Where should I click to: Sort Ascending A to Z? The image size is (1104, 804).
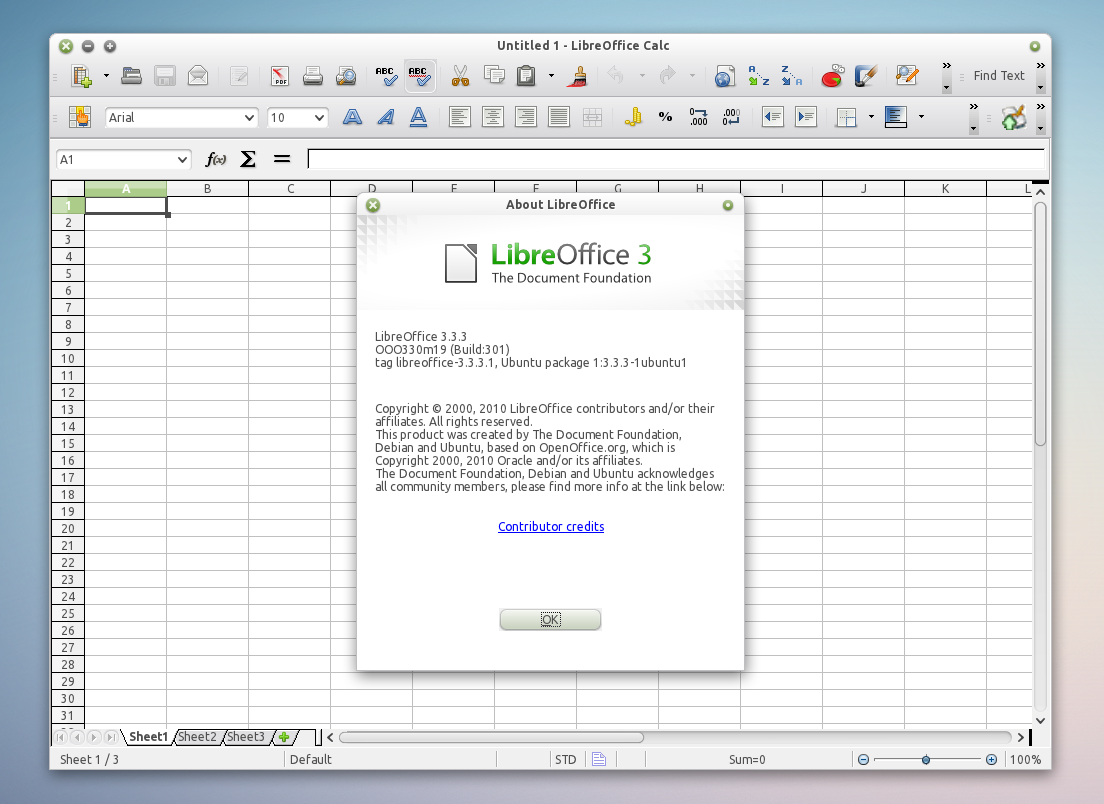[758, 76]
